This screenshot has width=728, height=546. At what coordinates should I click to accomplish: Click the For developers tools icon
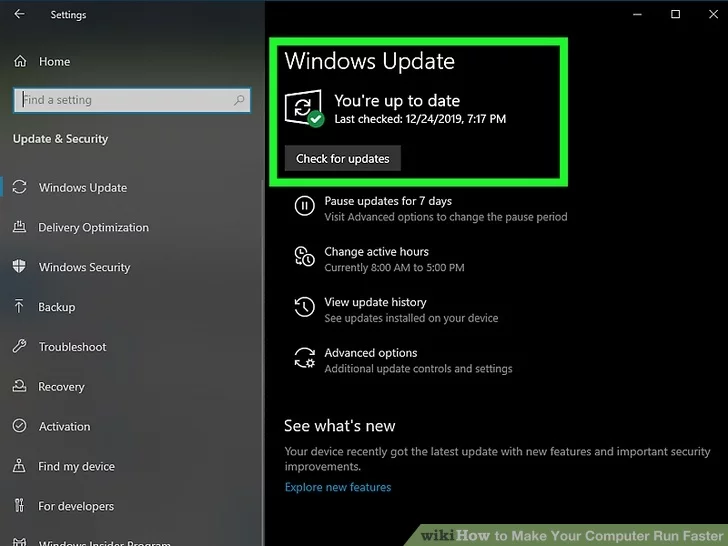pos(19,505)
